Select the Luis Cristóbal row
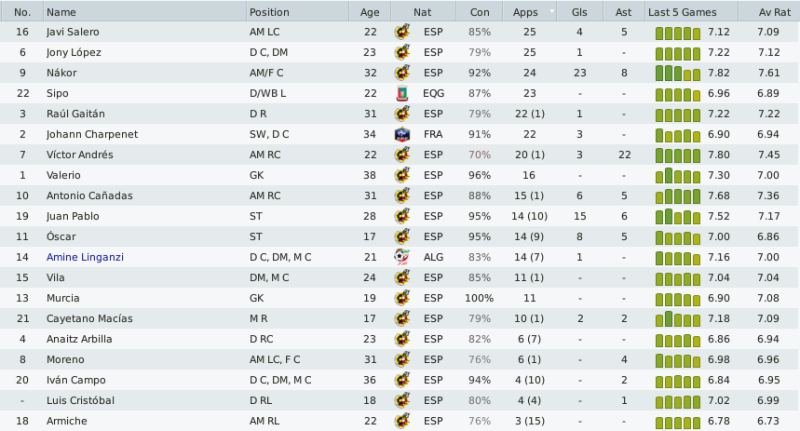Screen dimensions: 800x431 [400, 400]
